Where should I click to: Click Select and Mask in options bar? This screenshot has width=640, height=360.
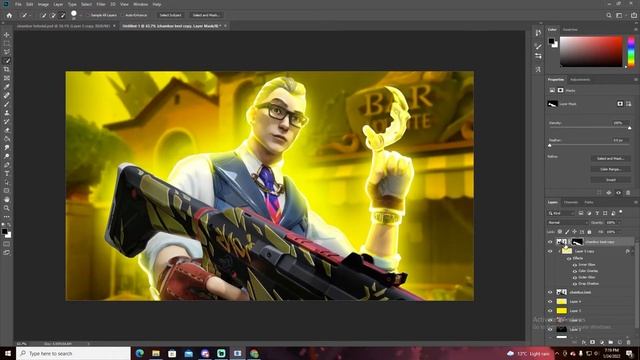[x=206, y=15]
